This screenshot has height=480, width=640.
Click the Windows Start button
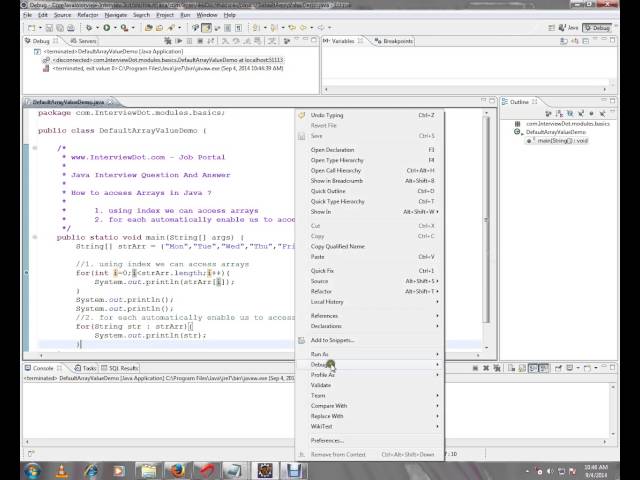coord(32,471)
